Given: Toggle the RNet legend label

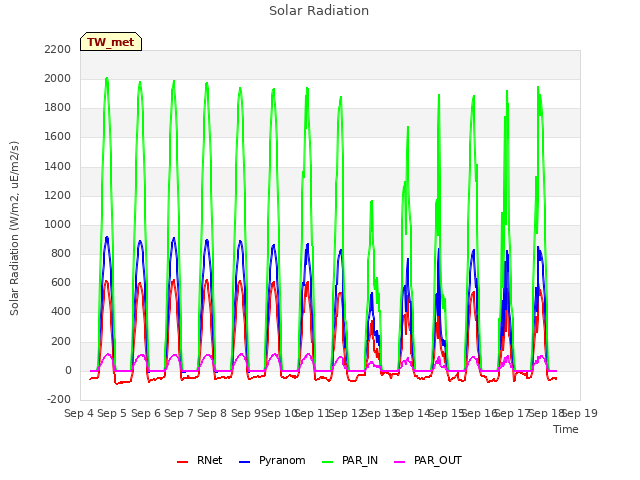Looking at the screenshot, I should pyautogui.click(x=209, y=460).
